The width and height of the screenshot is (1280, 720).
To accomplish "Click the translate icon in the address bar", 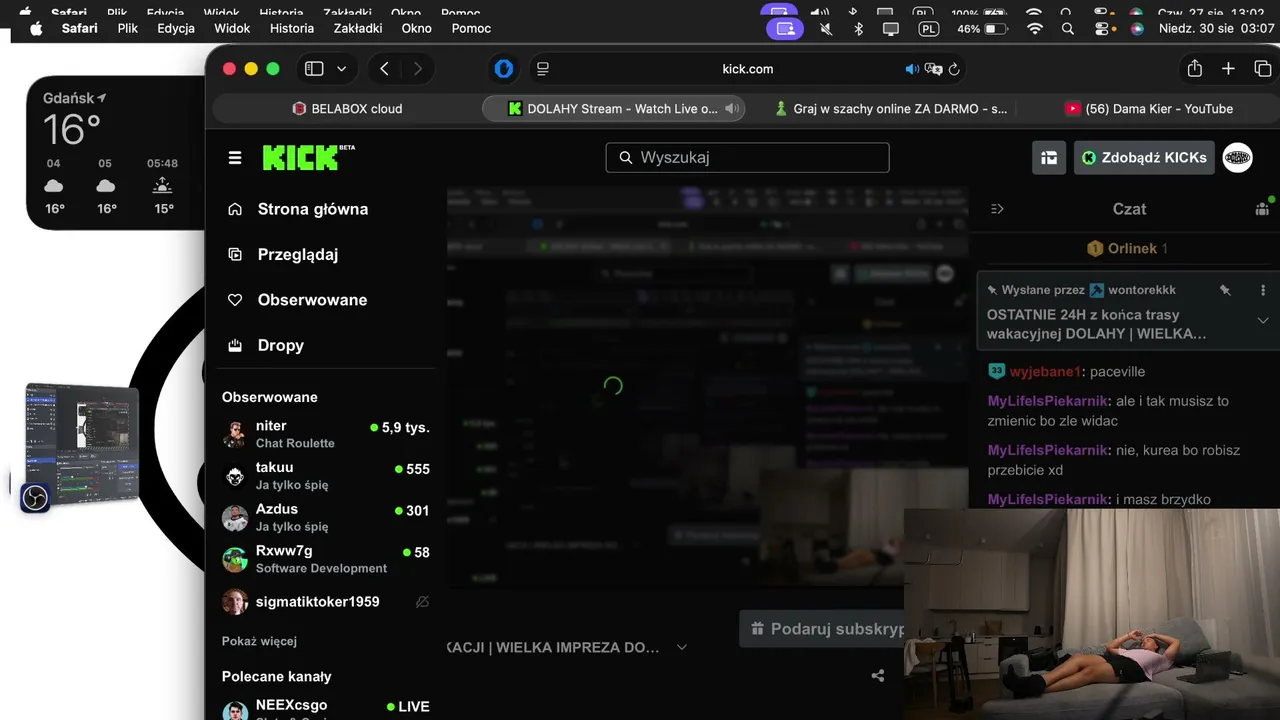I will tap(934, 69).
